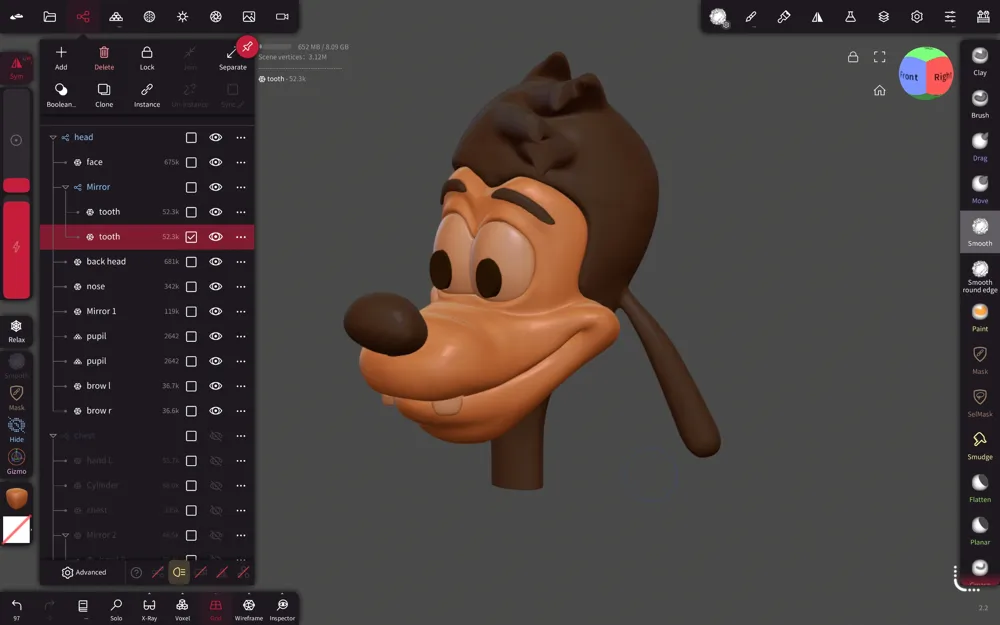Open the Files folder menu

[x=50, y=17]
